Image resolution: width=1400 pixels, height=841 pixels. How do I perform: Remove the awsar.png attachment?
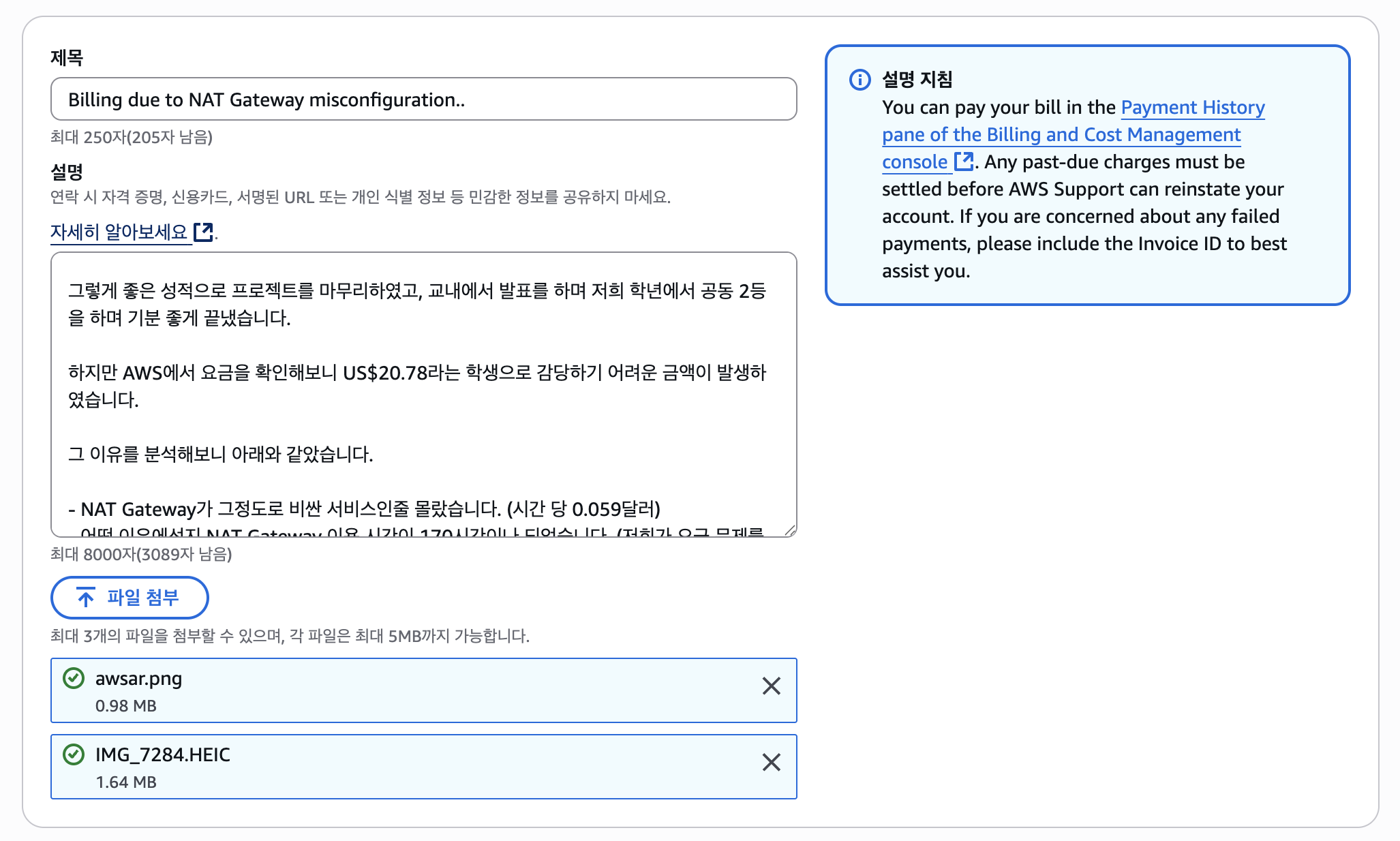tap(771, 686)
